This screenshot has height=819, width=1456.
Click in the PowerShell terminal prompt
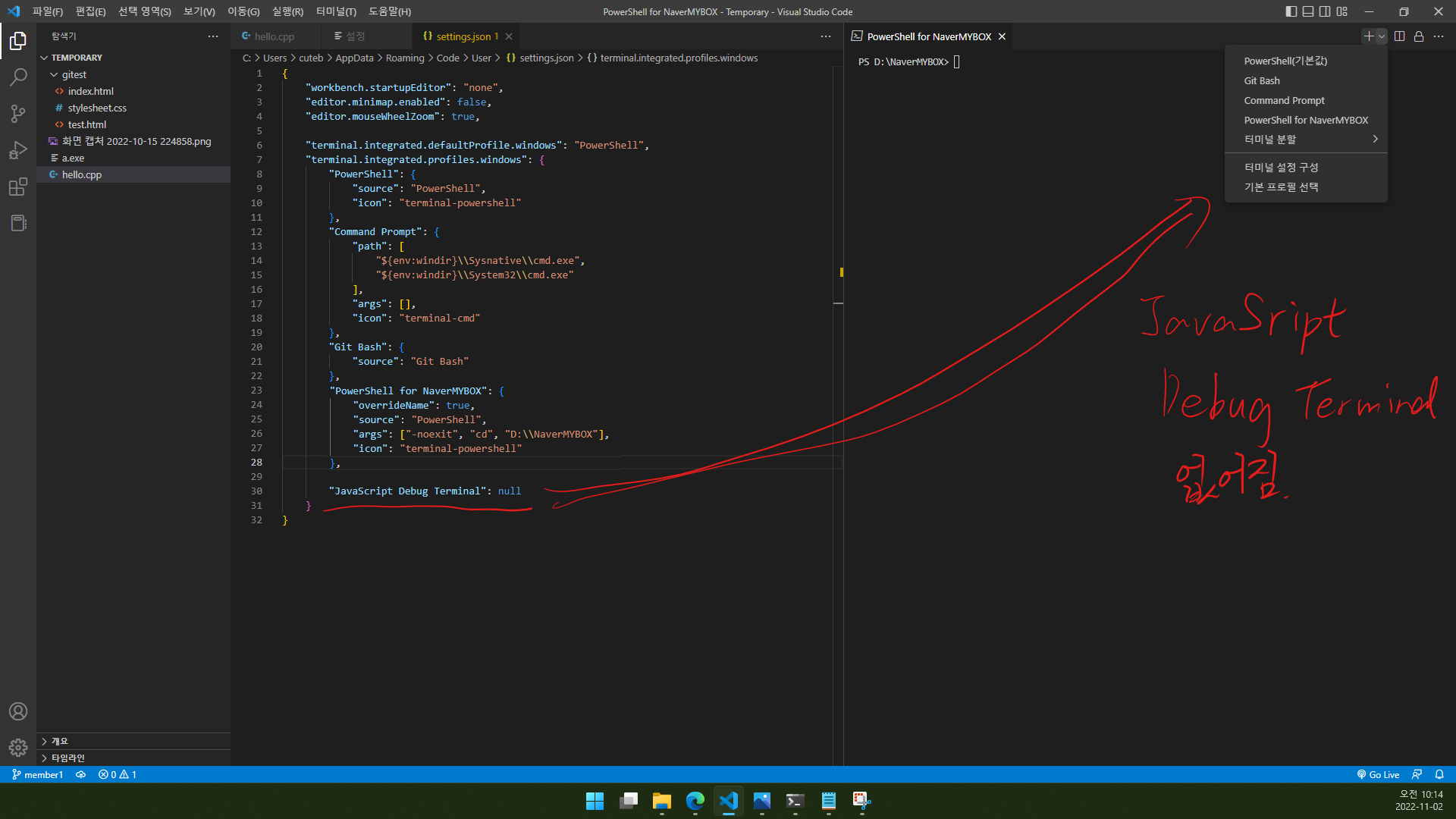click(908, 62)
